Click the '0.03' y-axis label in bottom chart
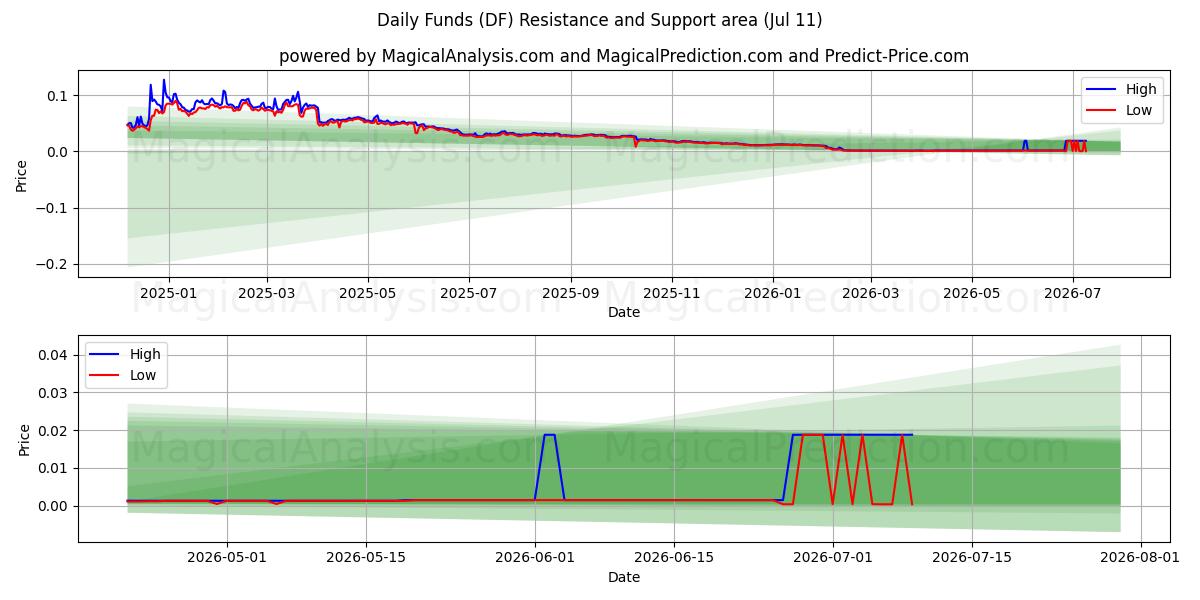The image size is (1200, 600). (55, 393)
